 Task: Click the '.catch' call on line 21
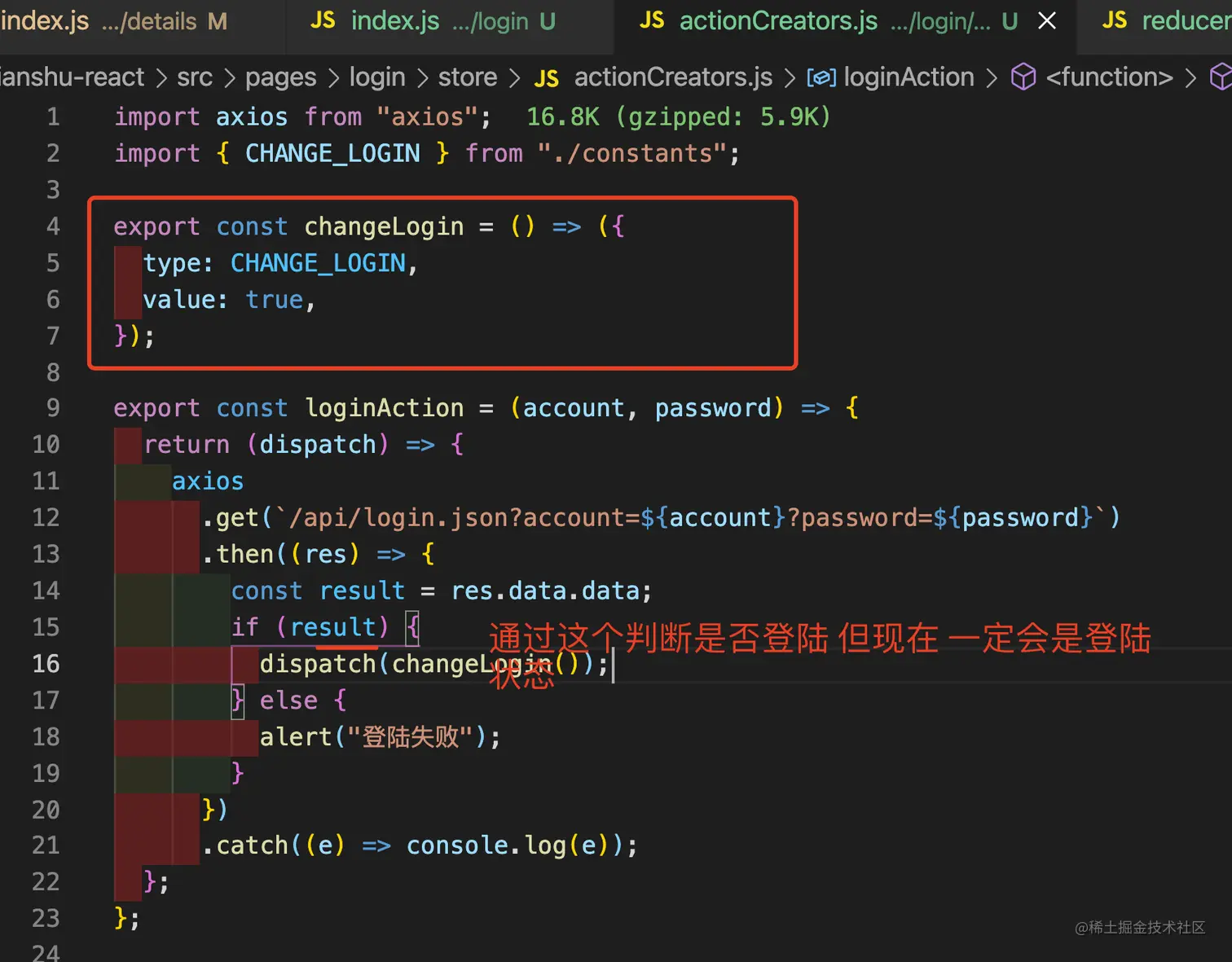[245, 846]
